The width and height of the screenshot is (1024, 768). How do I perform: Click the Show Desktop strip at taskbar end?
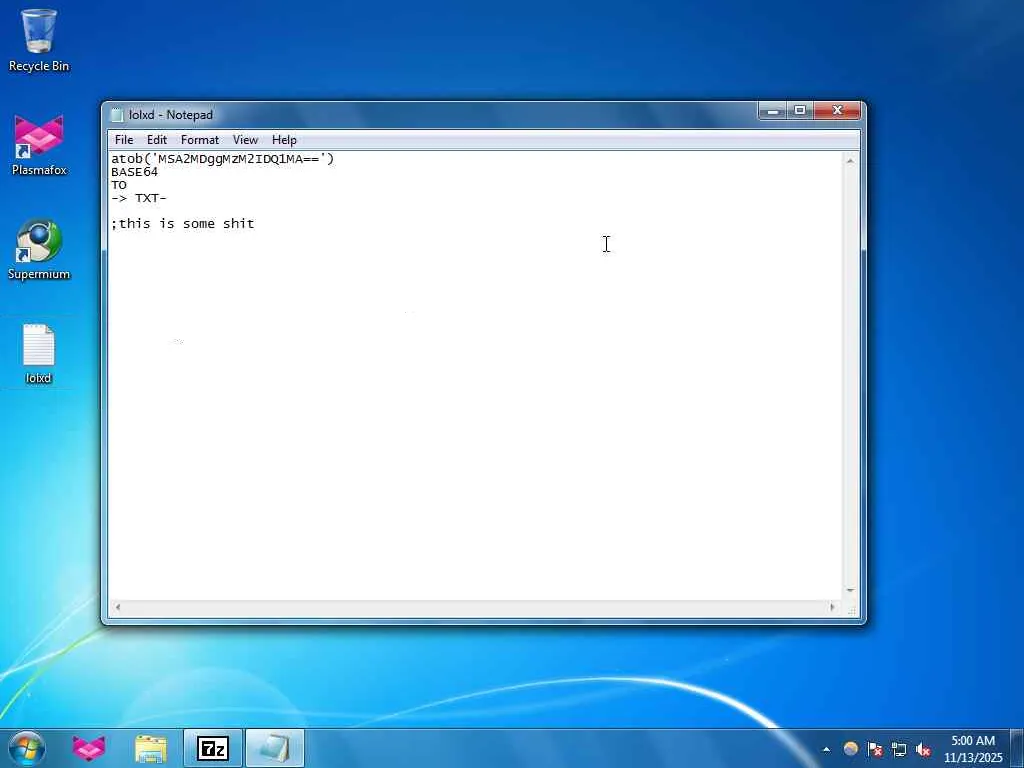[1017, 748]
